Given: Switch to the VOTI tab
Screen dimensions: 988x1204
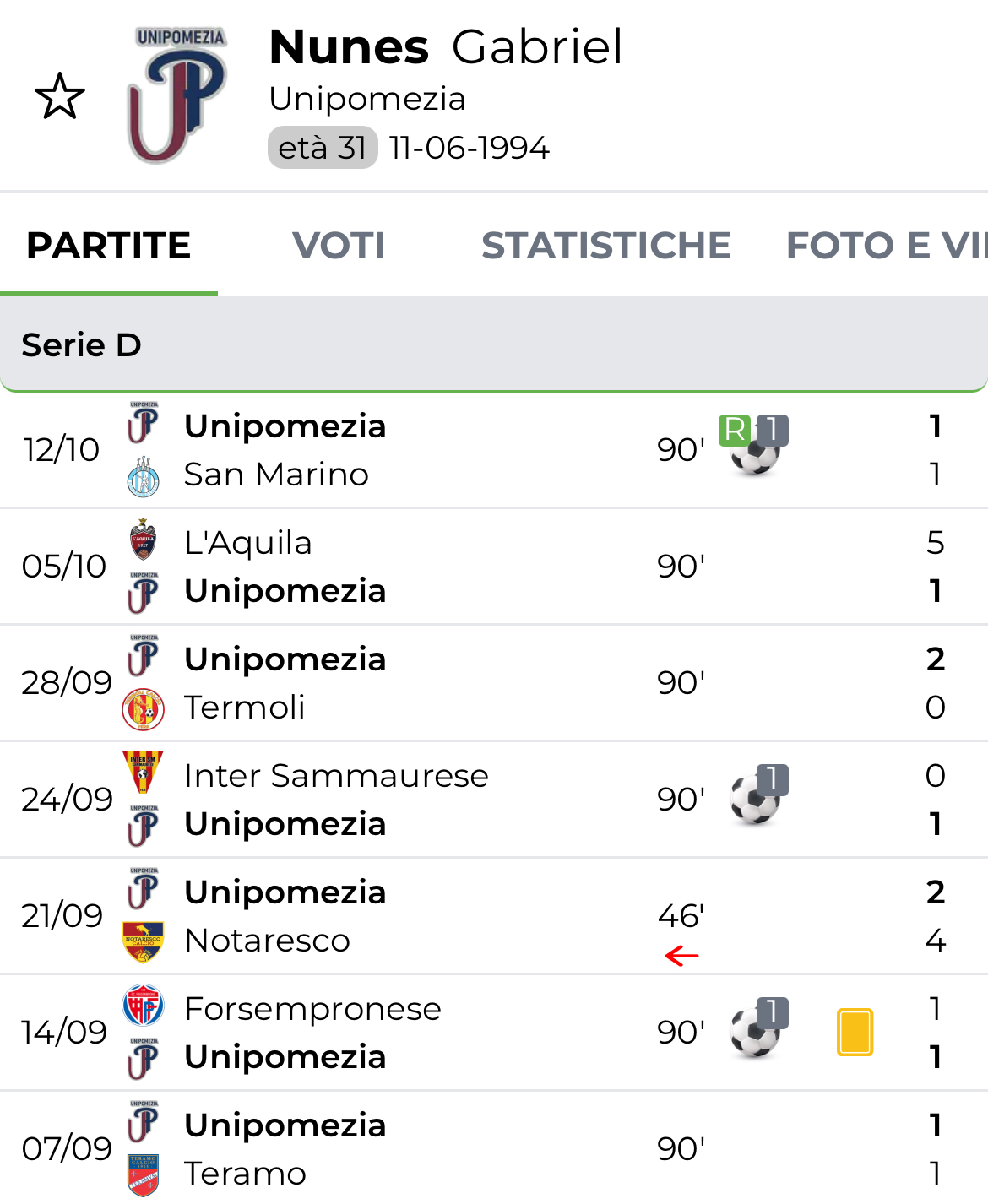Looking at the screenshot, I should (x=339, y=246).
